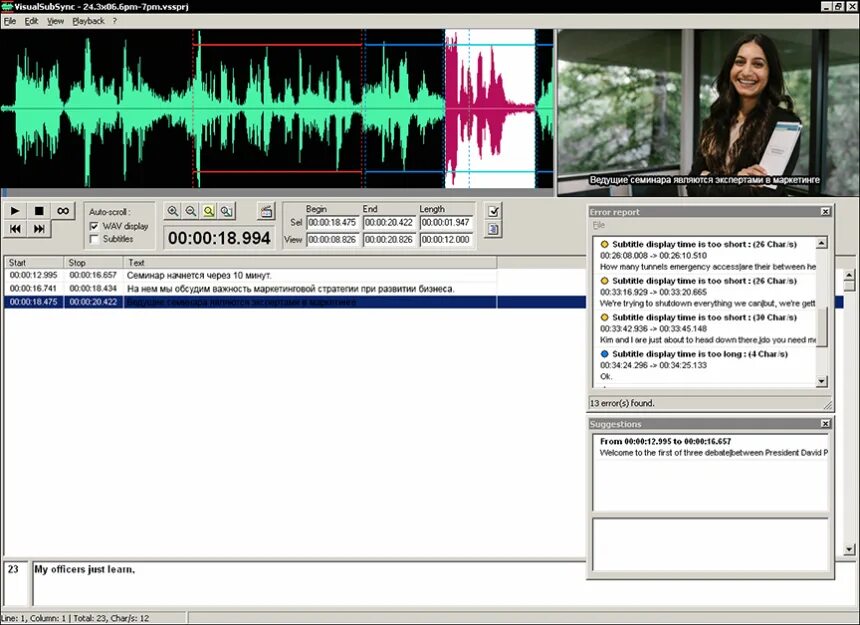
Task: Zoom in on the waveform
Action: [173, 211]
